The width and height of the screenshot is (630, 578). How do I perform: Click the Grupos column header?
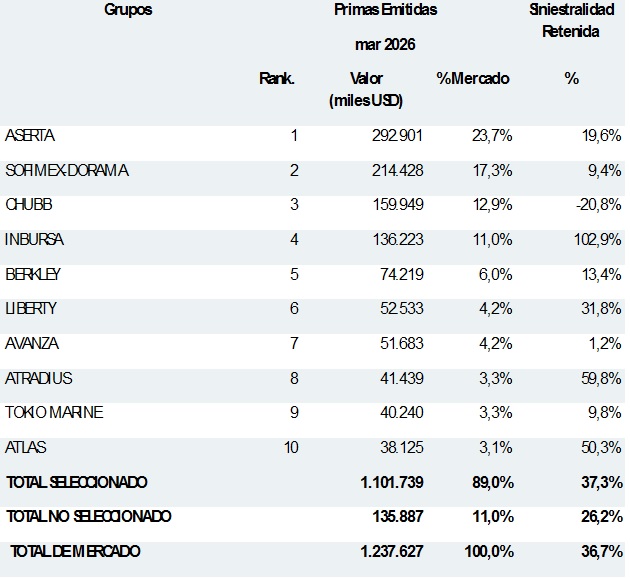coord(128,10)
